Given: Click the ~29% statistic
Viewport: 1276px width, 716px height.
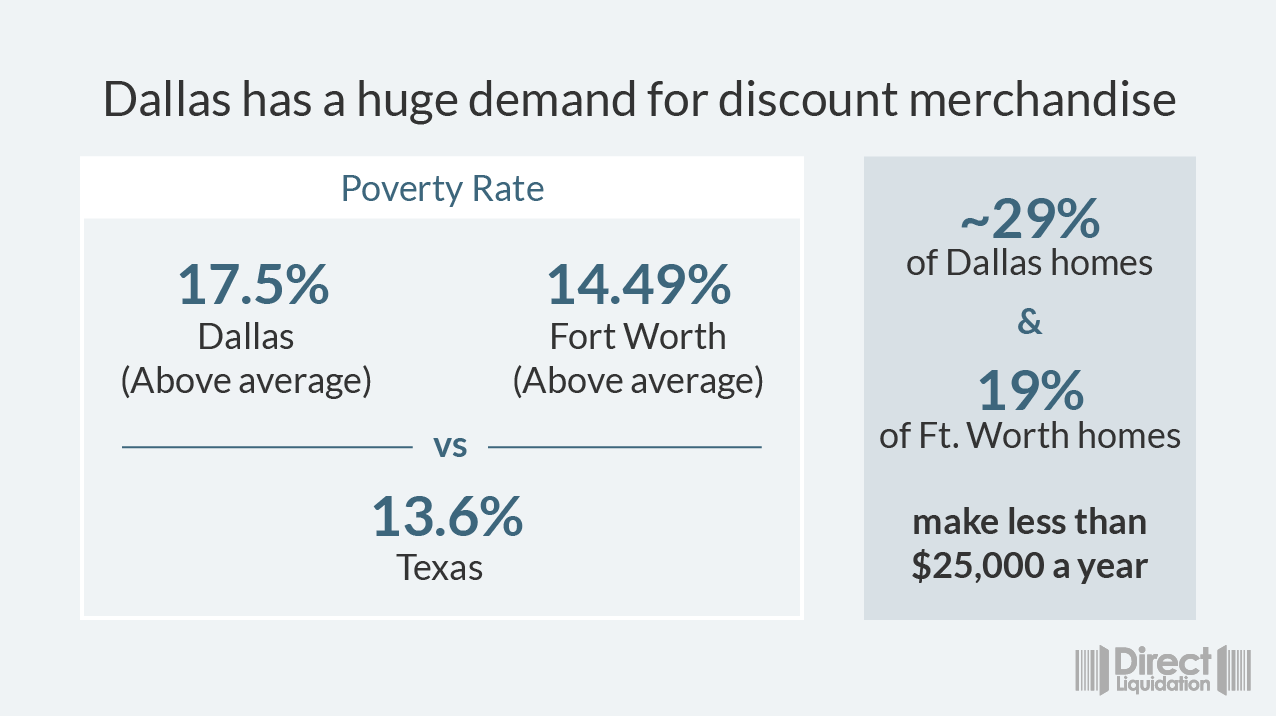Looking at the screenshot, I should coord(1030,220).
